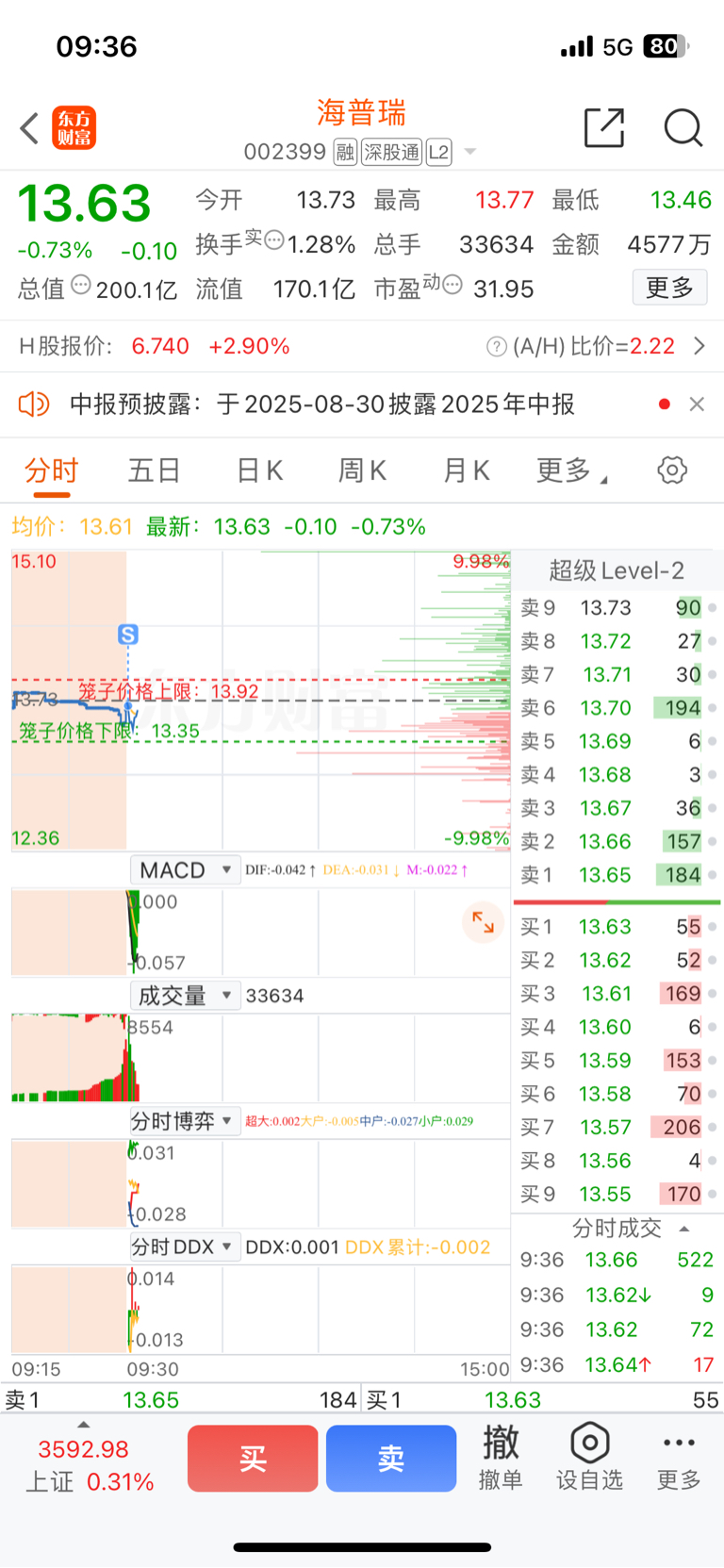The image size is (724, 1568).
Task: Tap the 超级Level-2 header
Action: (617, 570)
